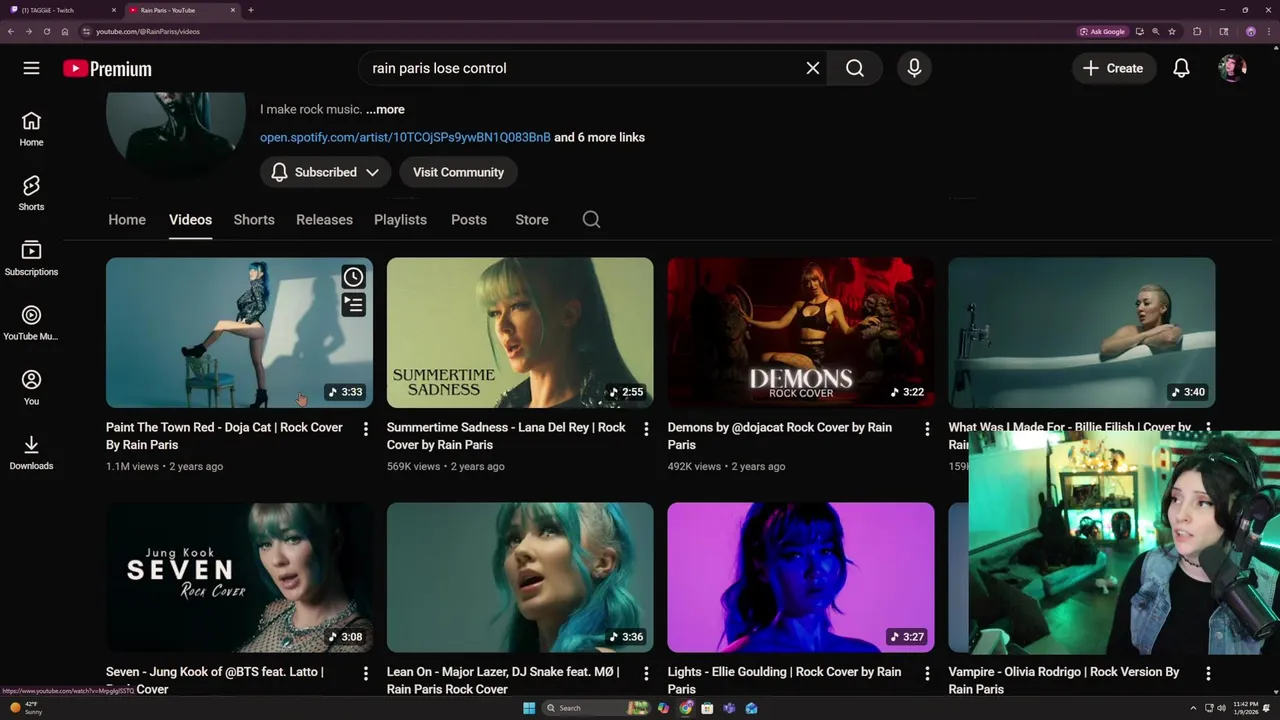Show the 6 more links

599,137
